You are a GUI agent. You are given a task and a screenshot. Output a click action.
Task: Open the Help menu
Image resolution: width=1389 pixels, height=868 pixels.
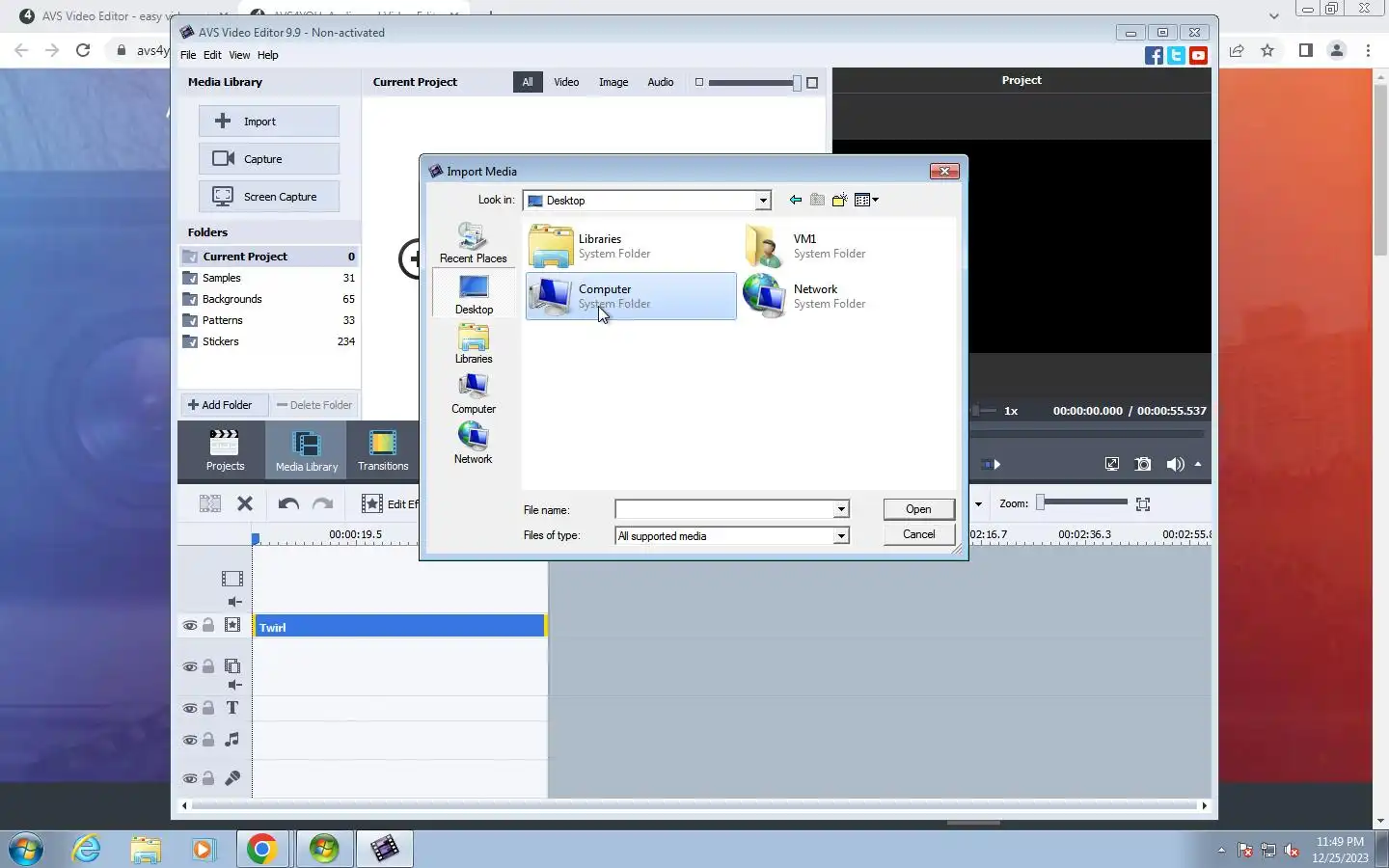[267, 55]
